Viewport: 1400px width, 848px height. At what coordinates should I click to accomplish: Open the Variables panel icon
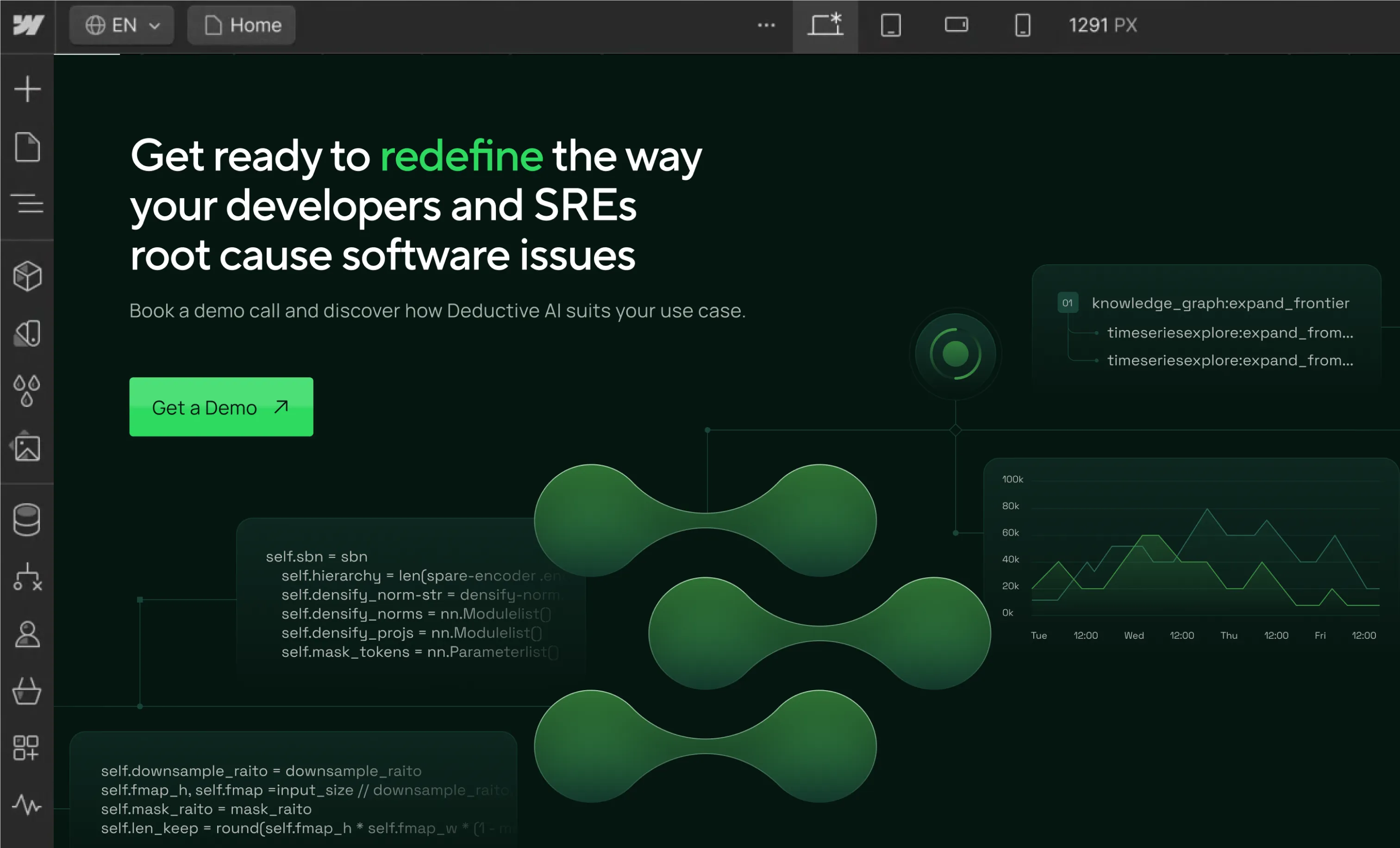27,333
